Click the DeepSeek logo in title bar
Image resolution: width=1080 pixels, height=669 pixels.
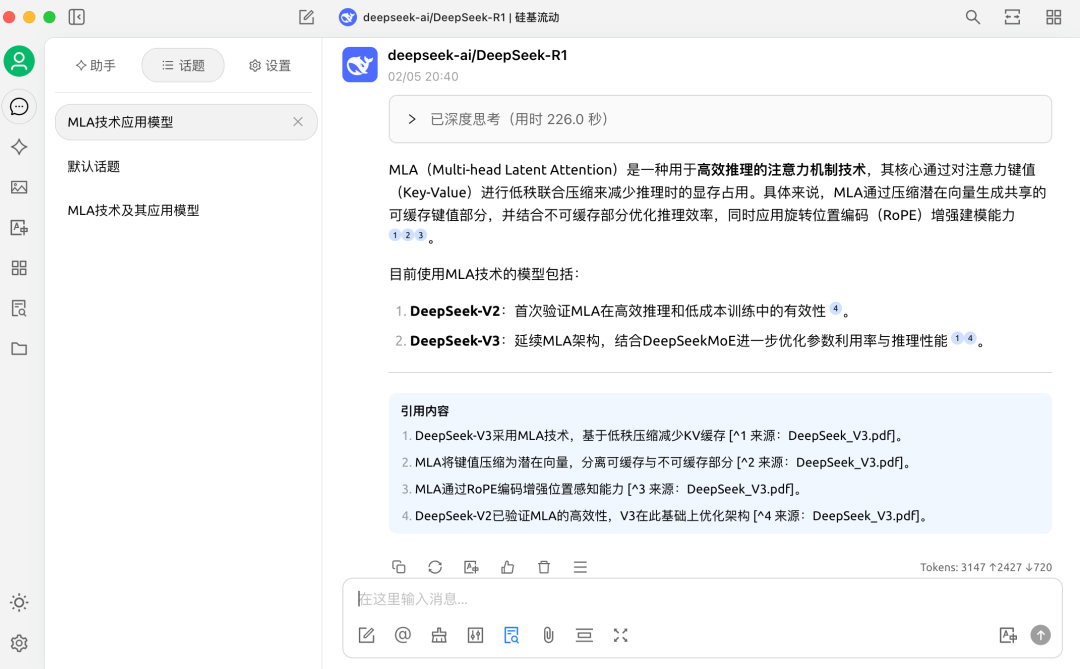coord(348,17)
